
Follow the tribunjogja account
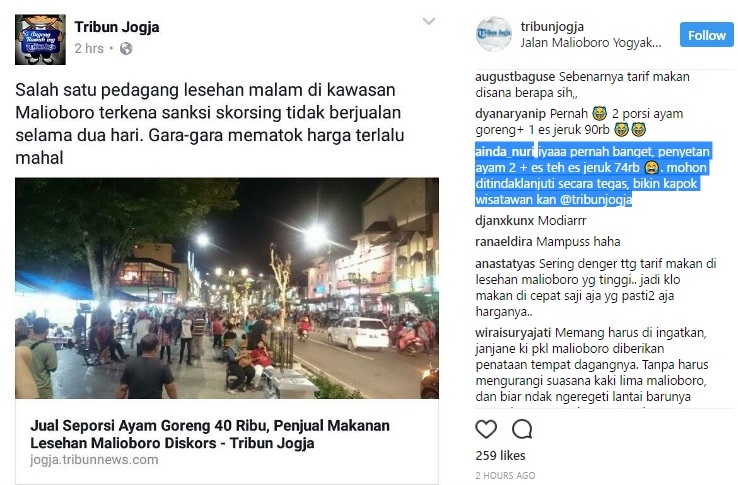click(x=706, y=35)
